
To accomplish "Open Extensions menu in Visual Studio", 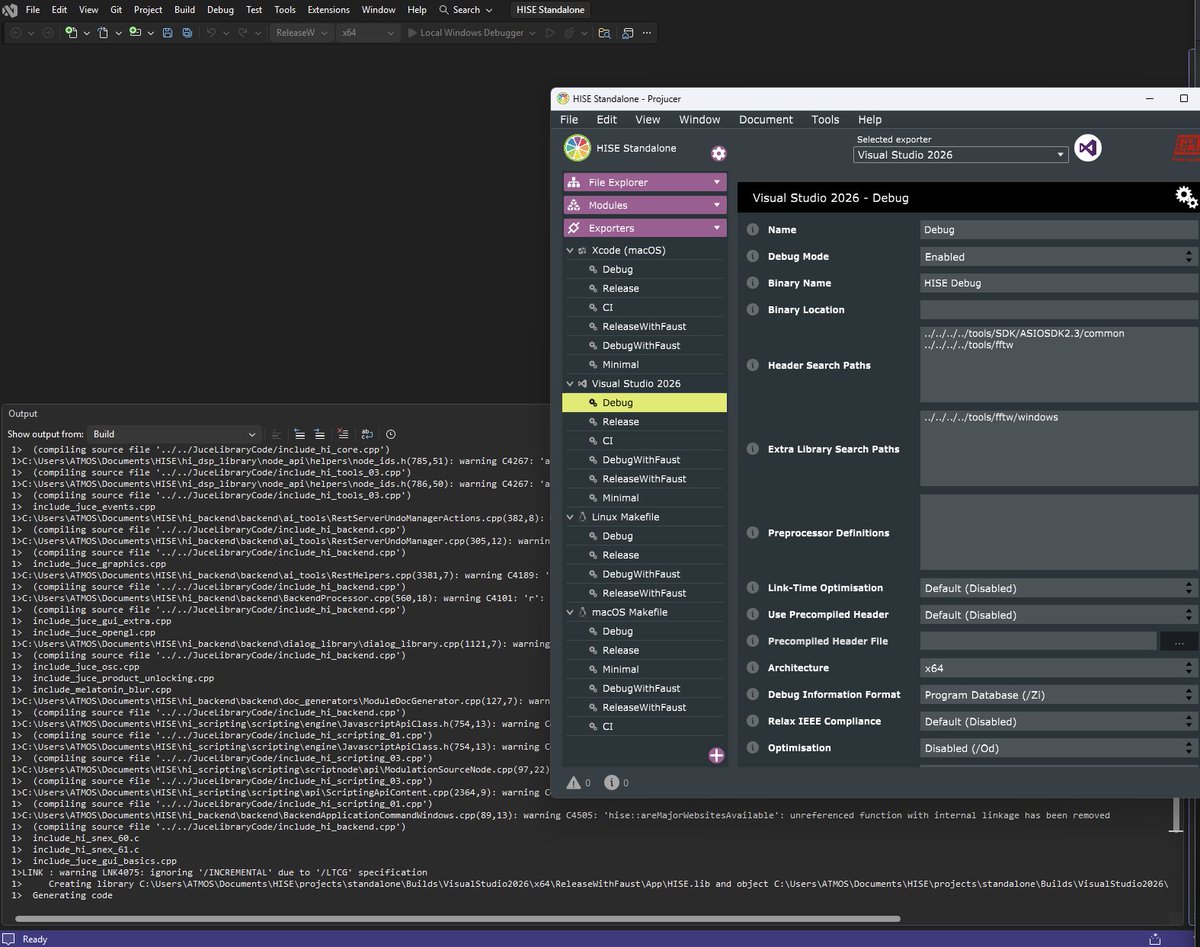I will pyautogui.click(x=328, y=10).
